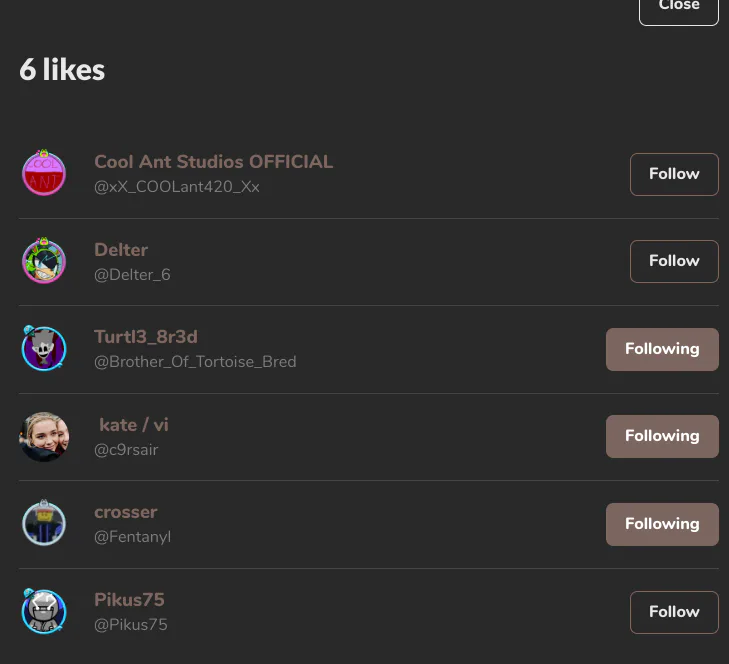Open Pikus75's avatar image
Screen dimensions: 729x664
pyautogui.click(x=44, y=612)
